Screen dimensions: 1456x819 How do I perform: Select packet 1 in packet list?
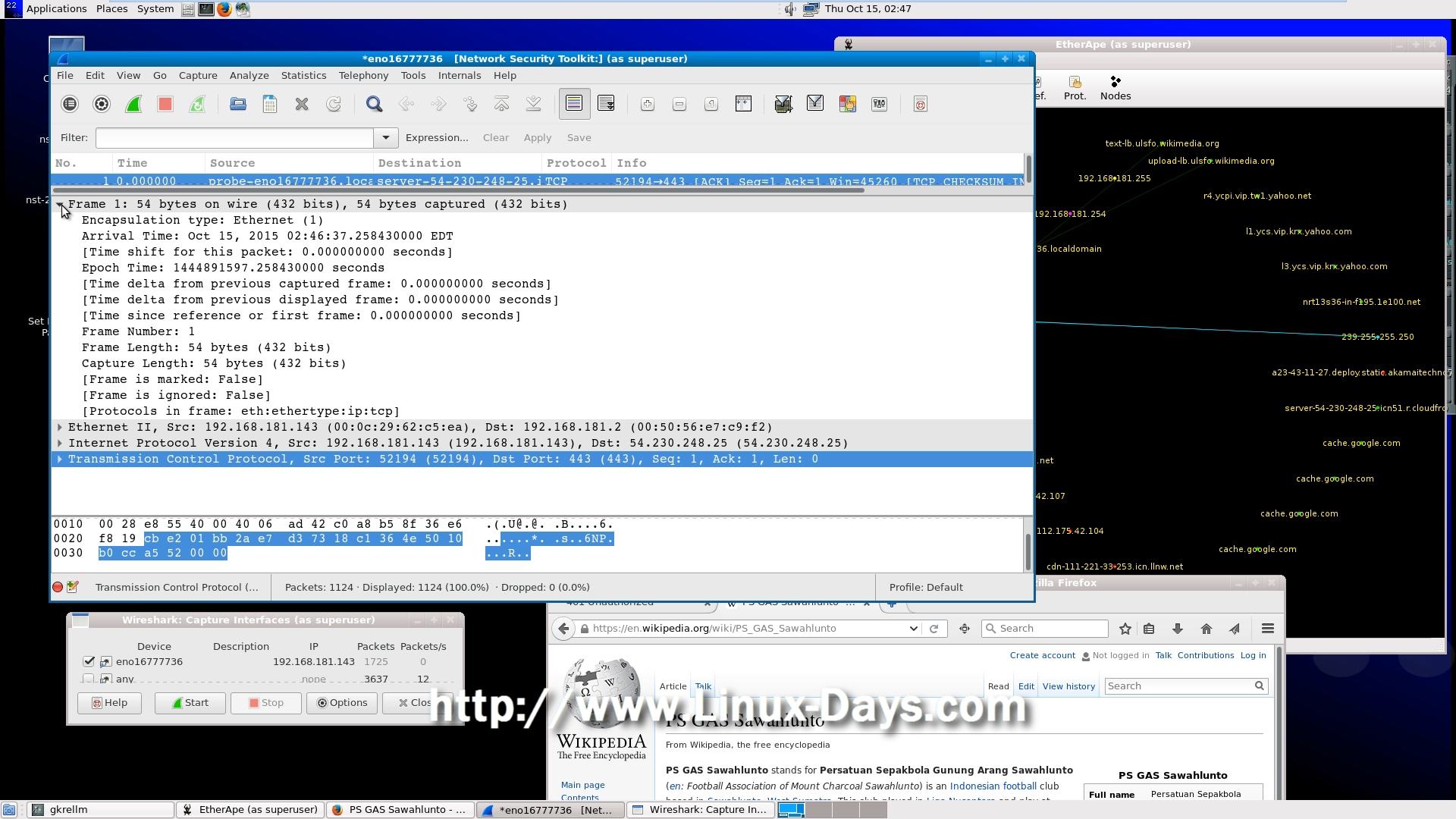pos(537,181)
